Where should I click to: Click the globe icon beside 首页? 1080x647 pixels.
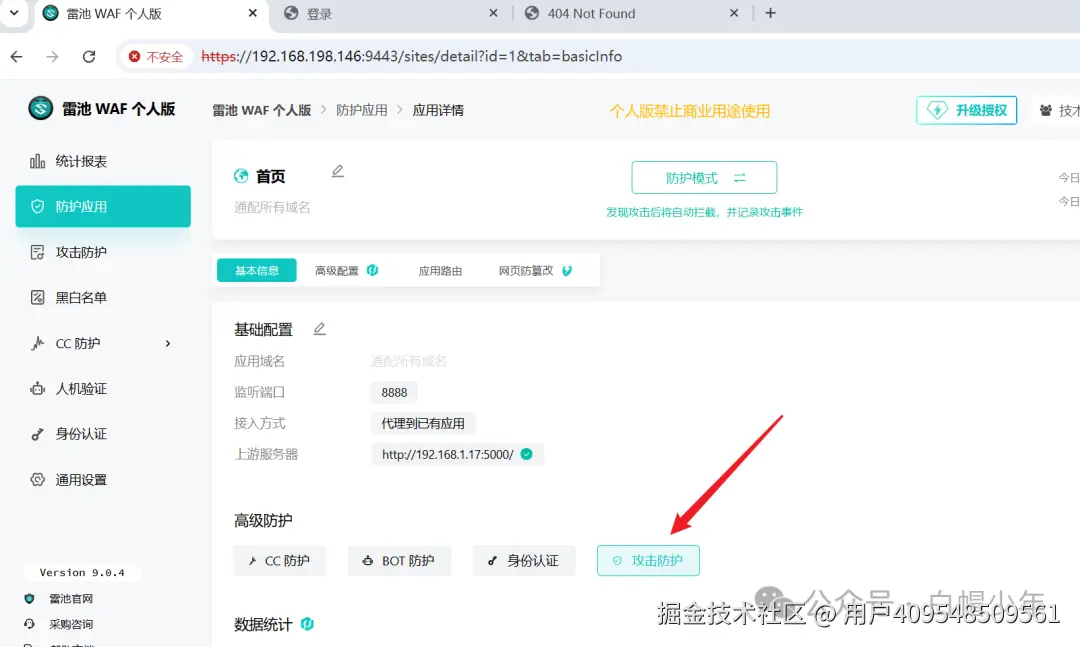coord(241,176)
